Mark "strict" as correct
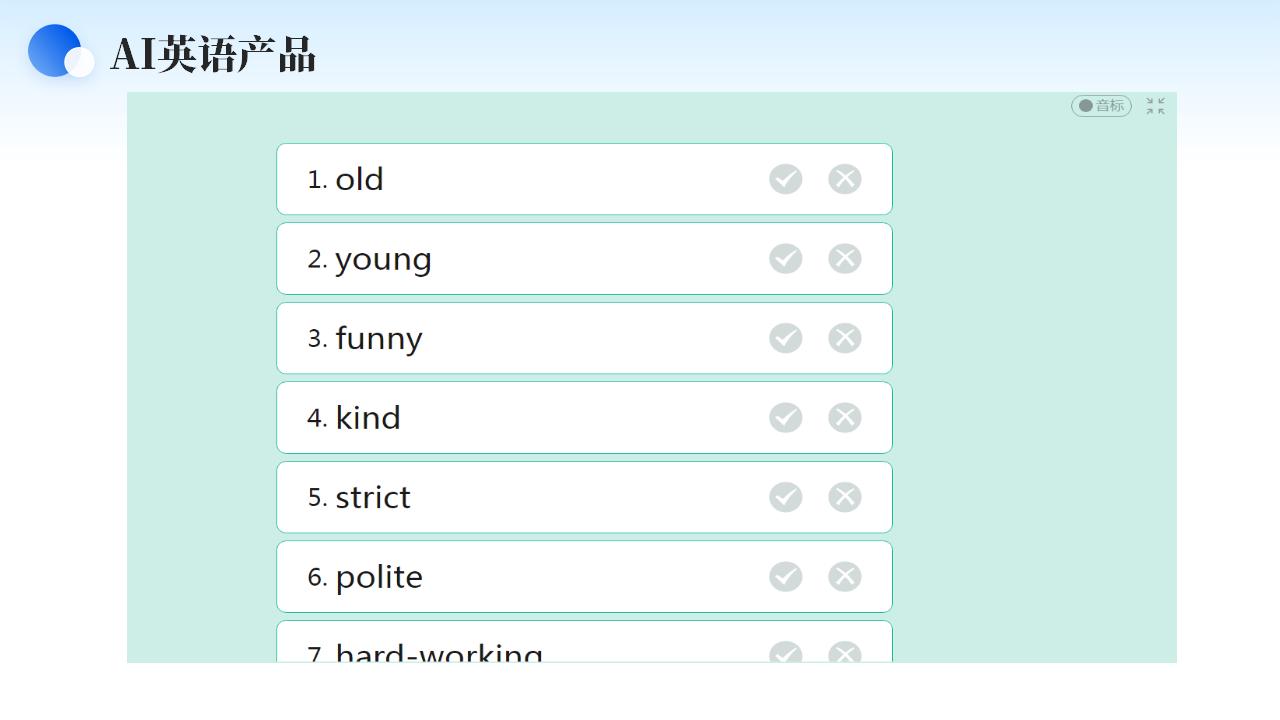The width and height of the screenshot is (1280, 720). pyautogui.click(x=785, y=497)
